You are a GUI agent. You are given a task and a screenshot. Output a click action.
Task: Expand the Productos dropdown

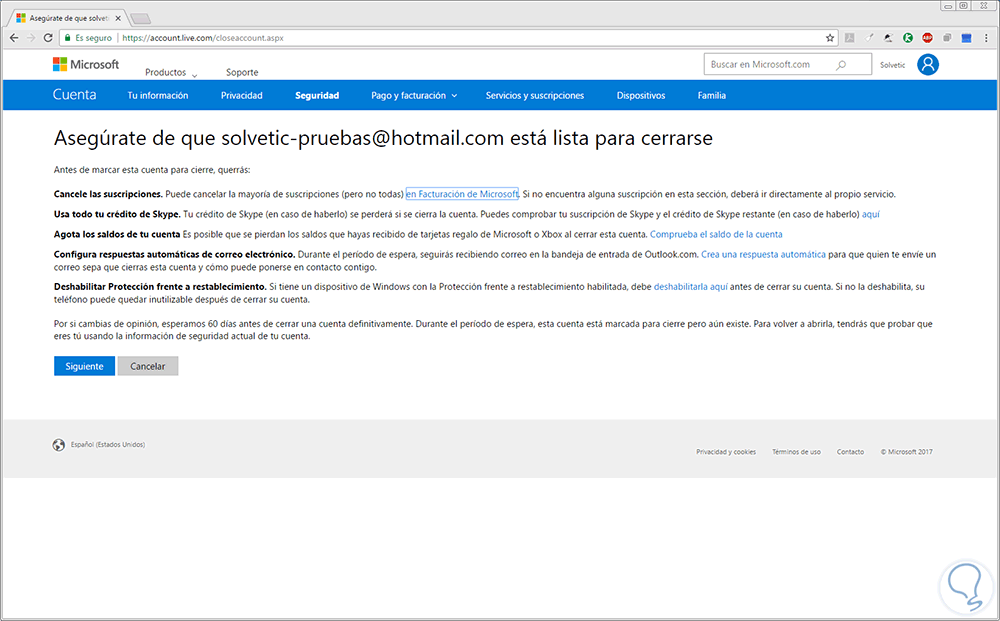pyautogui.click(x=171, y=73)
